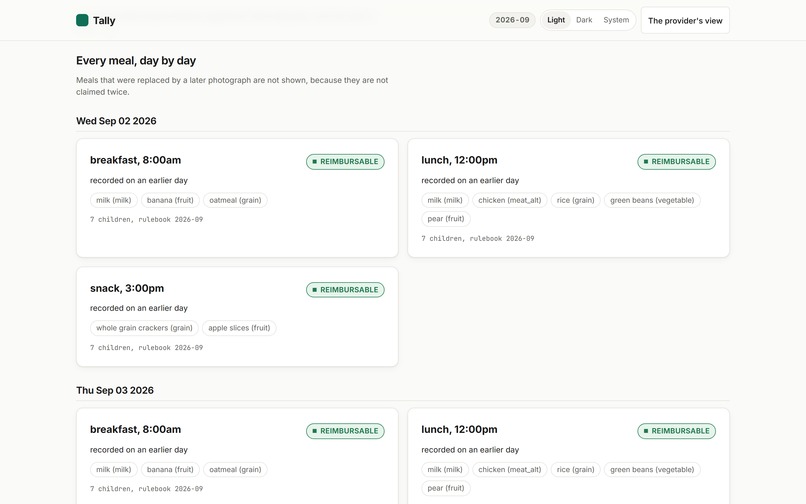The image size is (806, 504).
Task: Click chicken (meat_alt) chip in Wed lunch
Action: [509, 200]
